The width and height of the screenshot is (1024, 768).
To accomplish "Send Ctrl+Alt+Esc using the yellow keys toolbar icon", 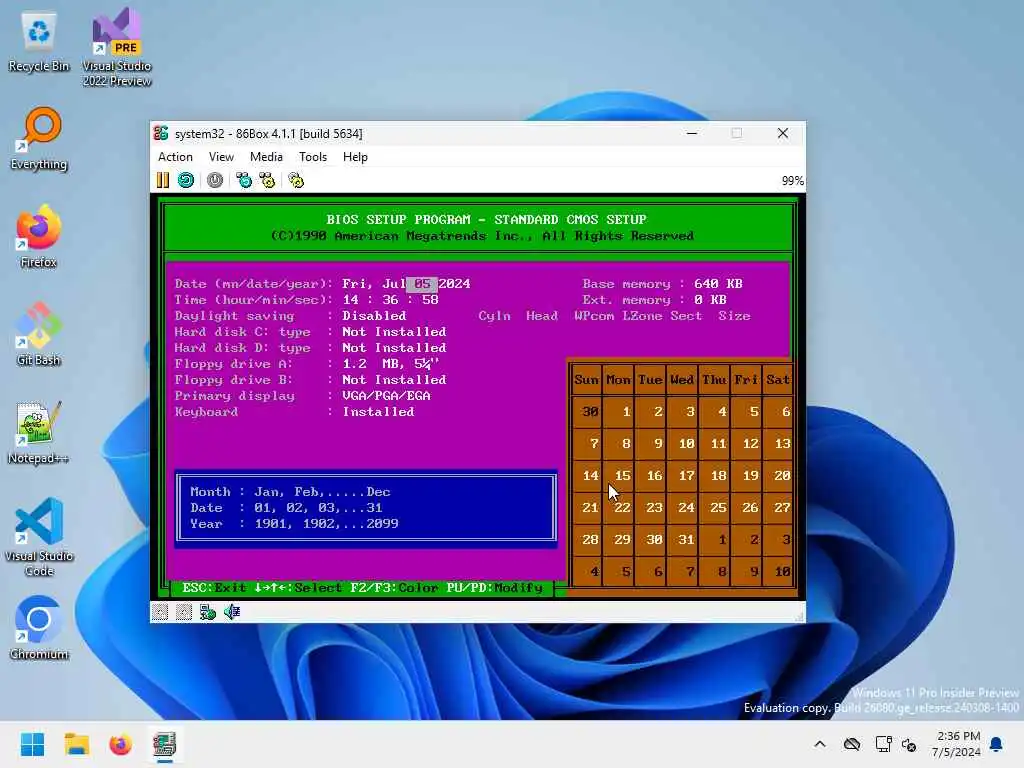I will click(x=267, y=180).
